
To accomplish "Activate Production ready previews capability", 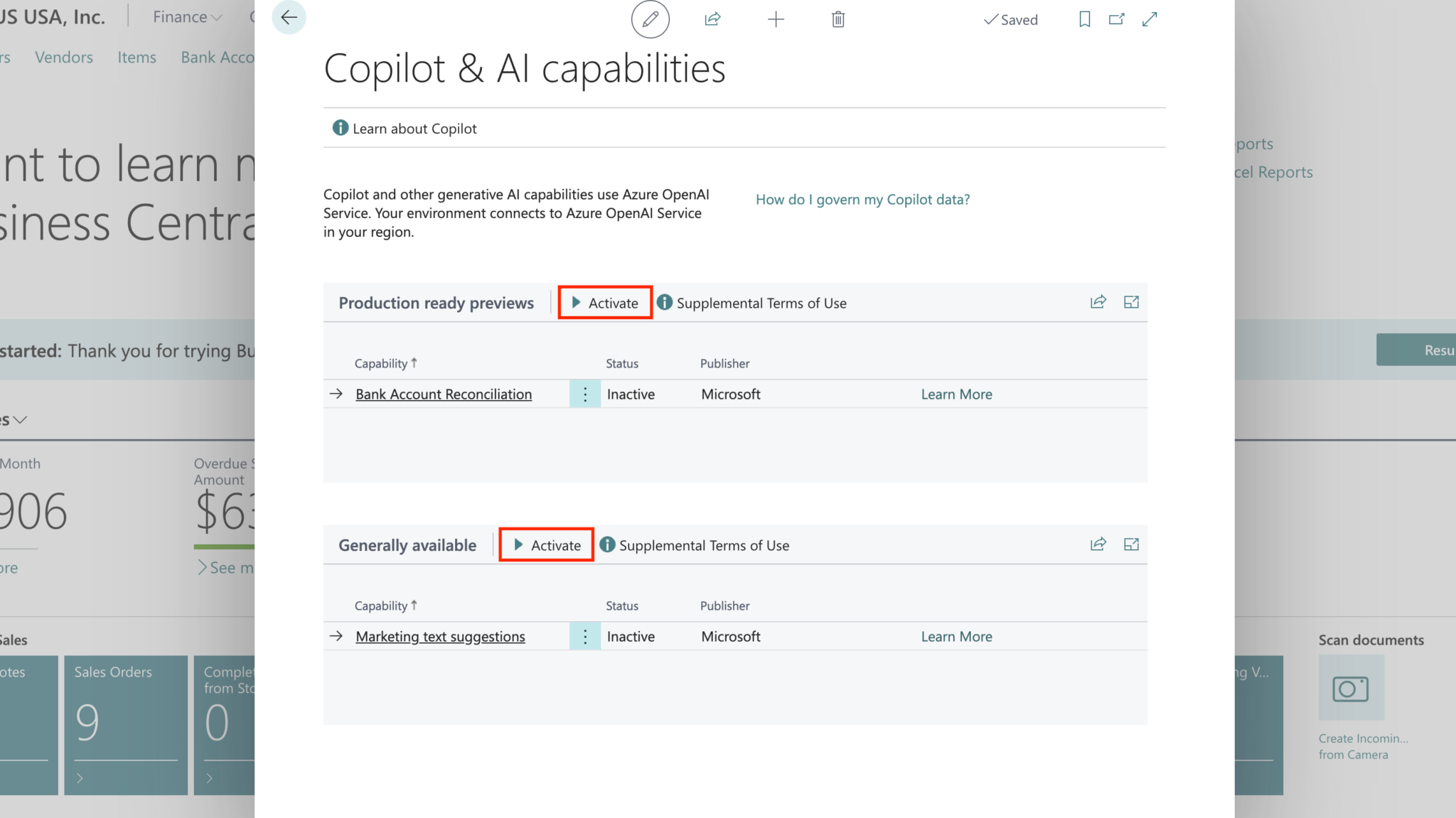I will point(605,303).
